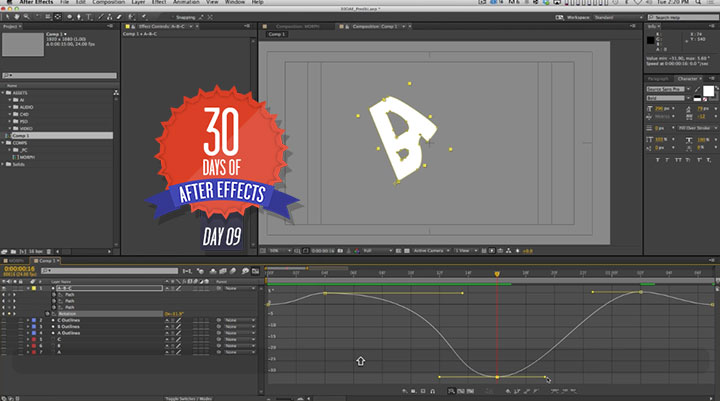The height and width of the screenshot is (401, 720).
Task: Click Toggle Switches / Modes button
Action: (188, 398)
